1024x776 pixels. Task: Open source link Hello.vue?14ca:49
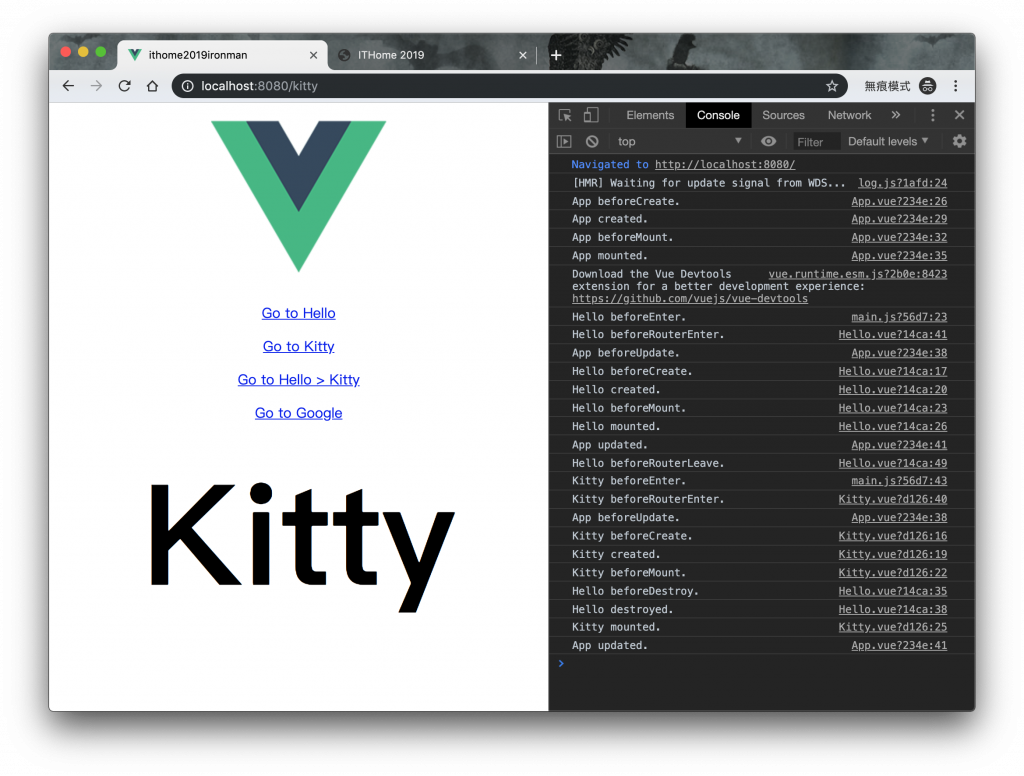tap(893, 463)
